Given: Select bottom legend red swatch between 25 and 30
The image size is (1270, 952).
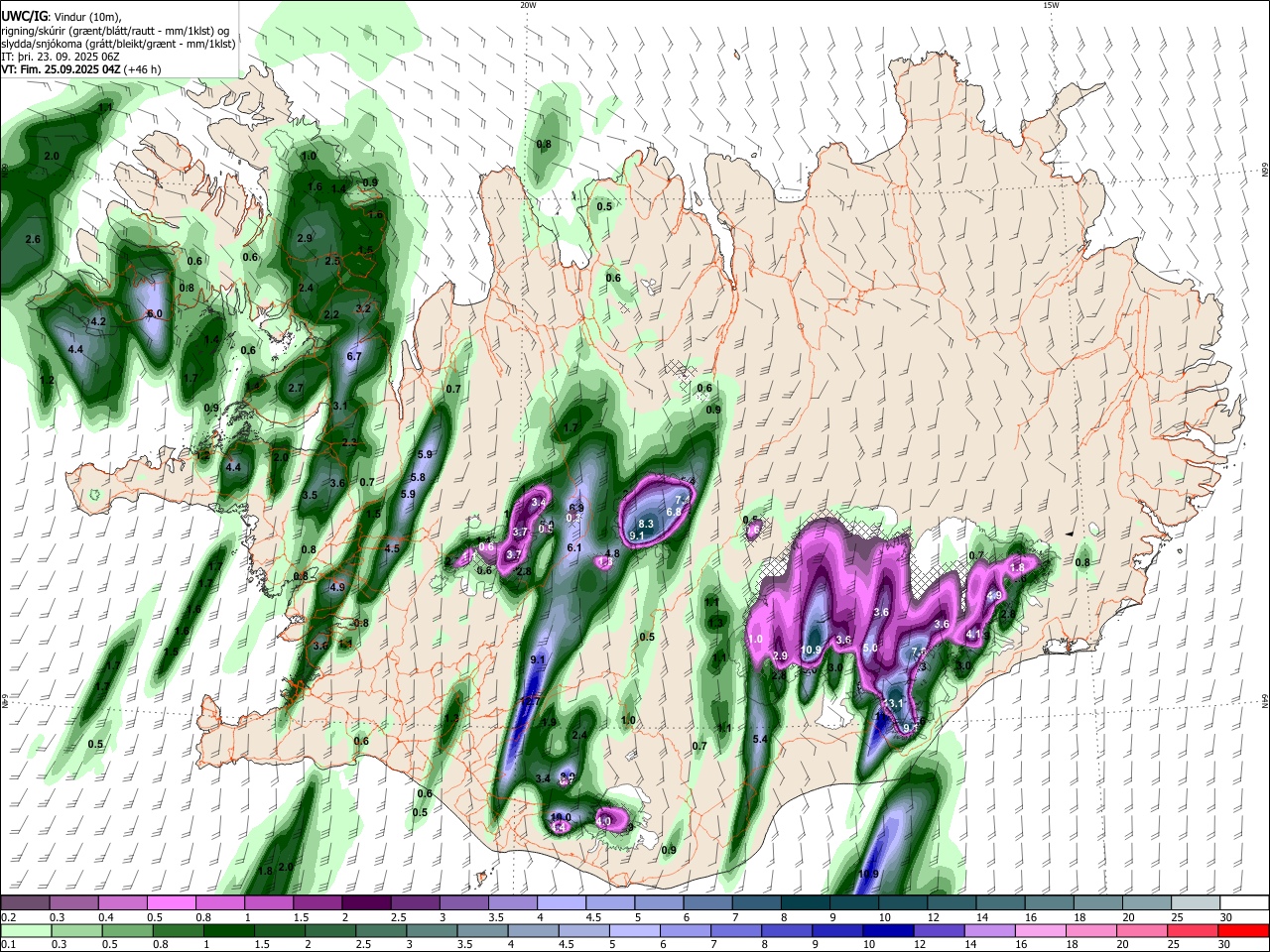Looking at the screenshot, I should coord(1195,930).
